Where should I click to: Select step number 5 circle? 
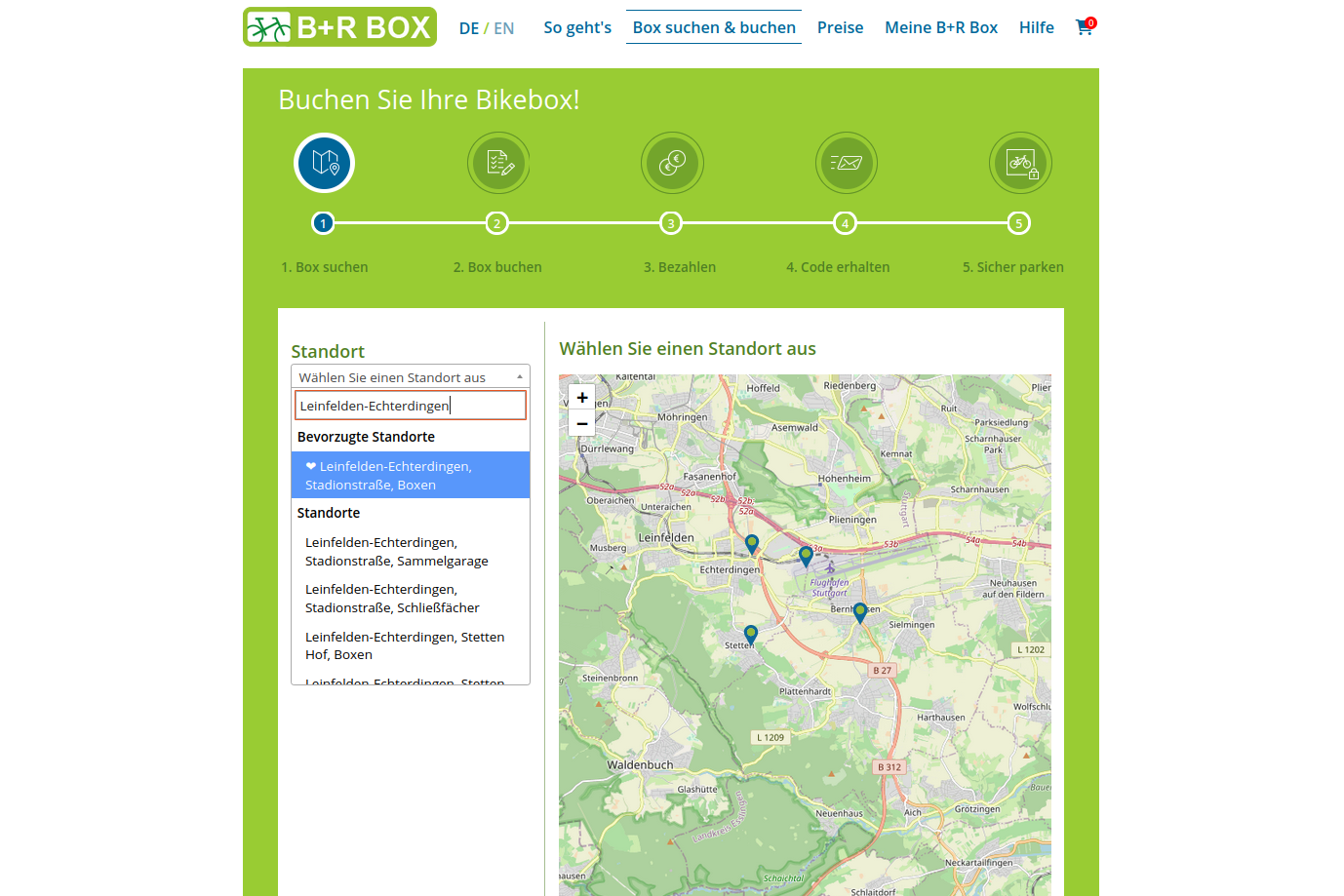pos(1019,223)
